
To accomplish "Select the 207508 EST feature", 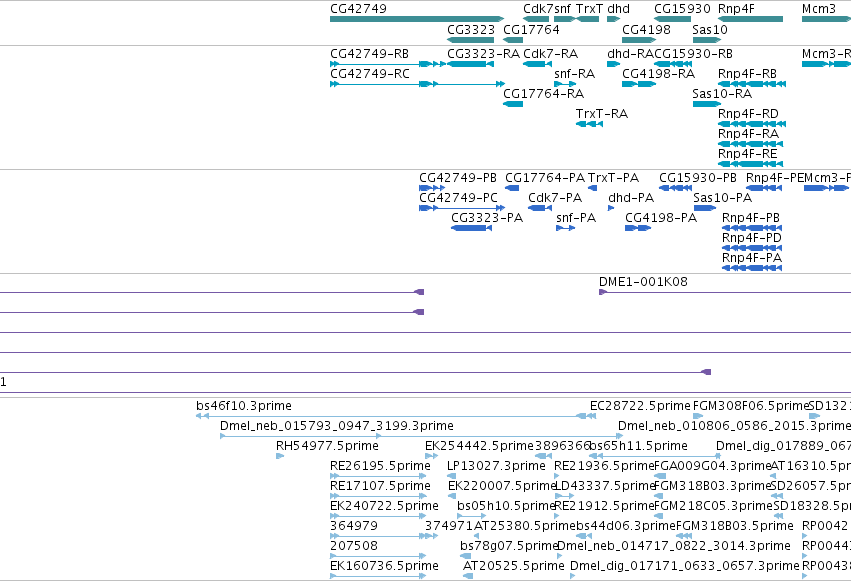I will [378, 556].
